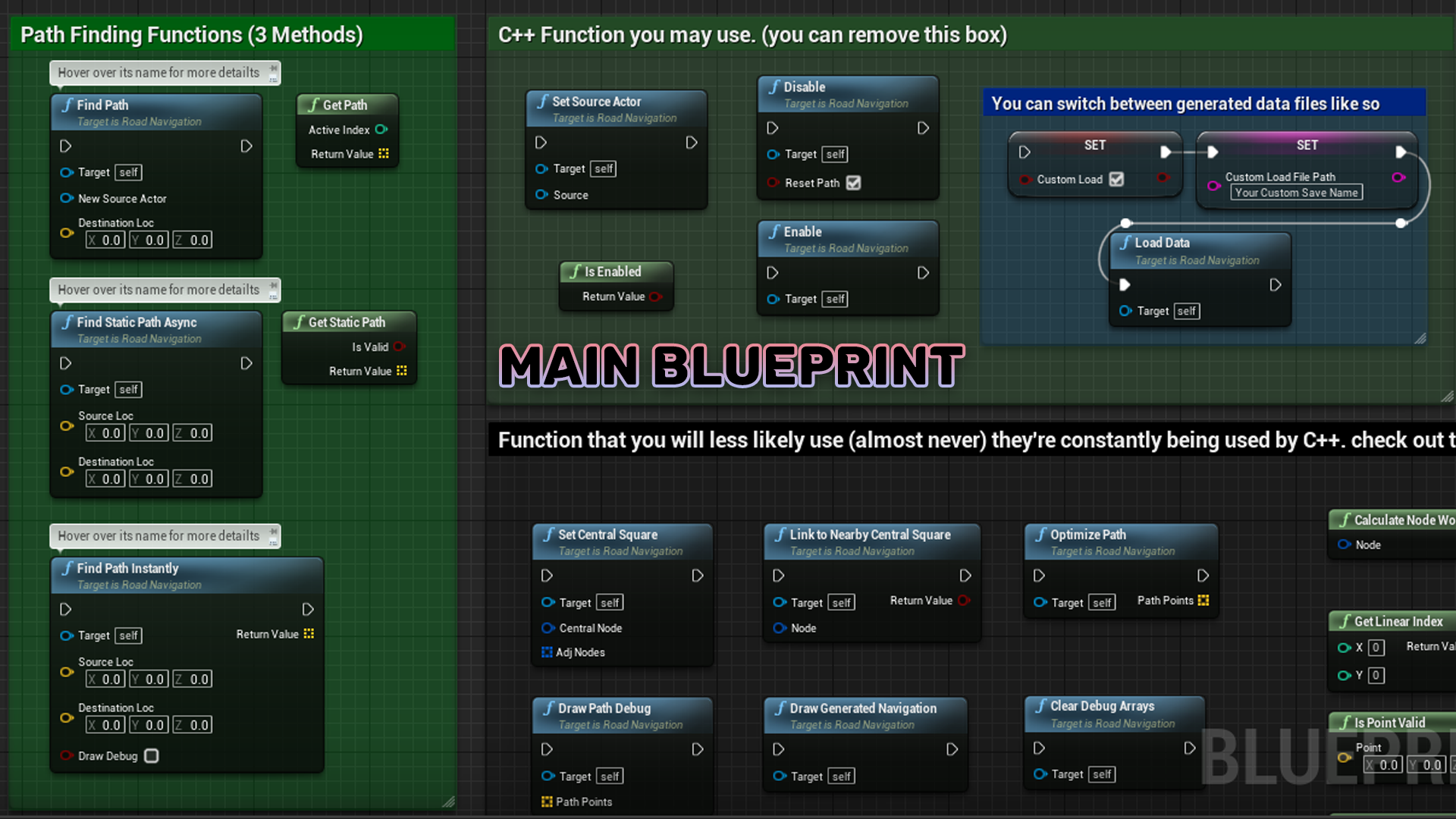
Task: Click the Optimize Path function icon
Action: (1043, 533)
